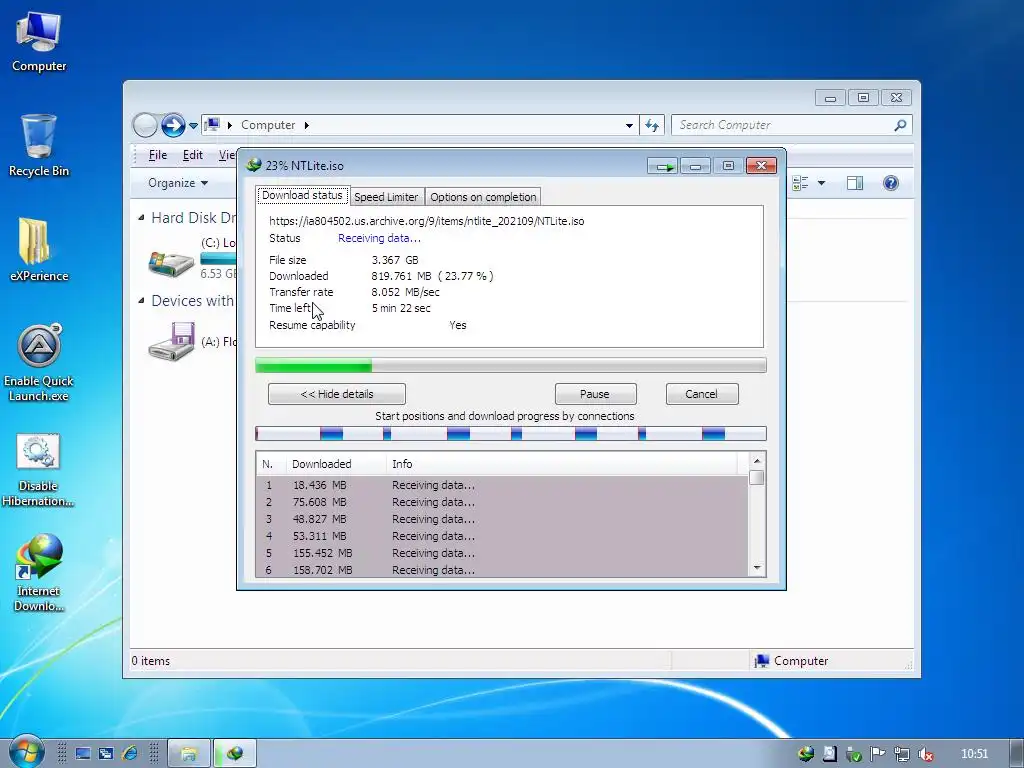
Task: Select Disable Hibernation desktop icon
Action: pyautogui.click(x=38, y=469)
